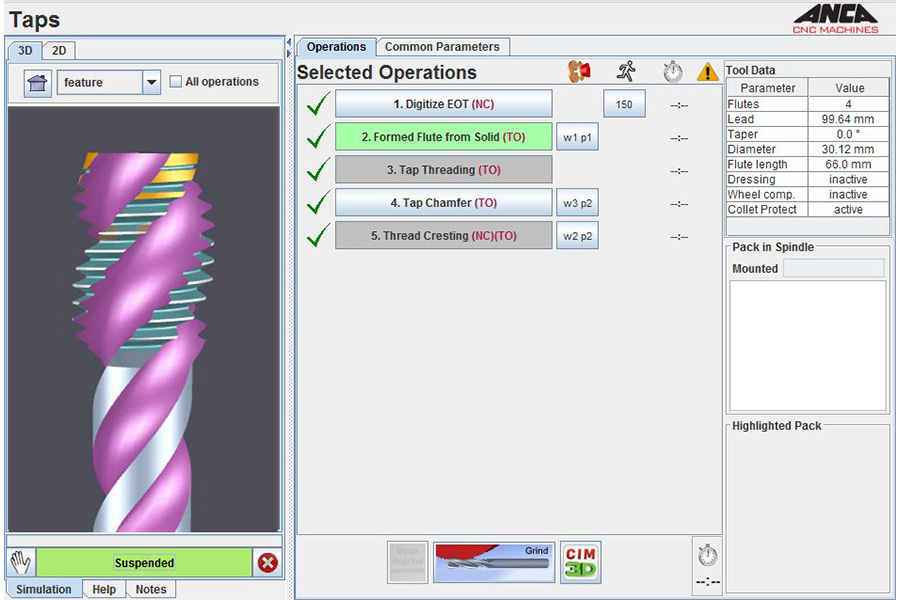Image resolution: width=900 pixels, height=600 pixels.
Task: Switch to the 2D view tab
Action: pyautogui.click(x=59, y=51)
